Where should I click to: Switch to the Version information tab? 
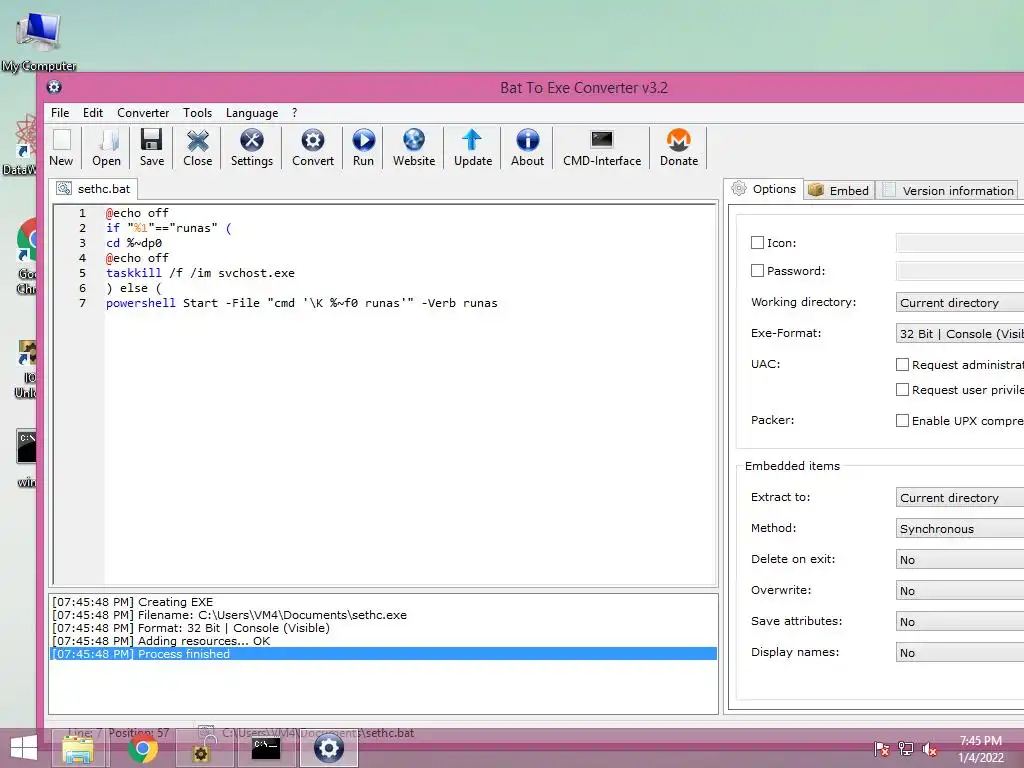tap(948, 190)
